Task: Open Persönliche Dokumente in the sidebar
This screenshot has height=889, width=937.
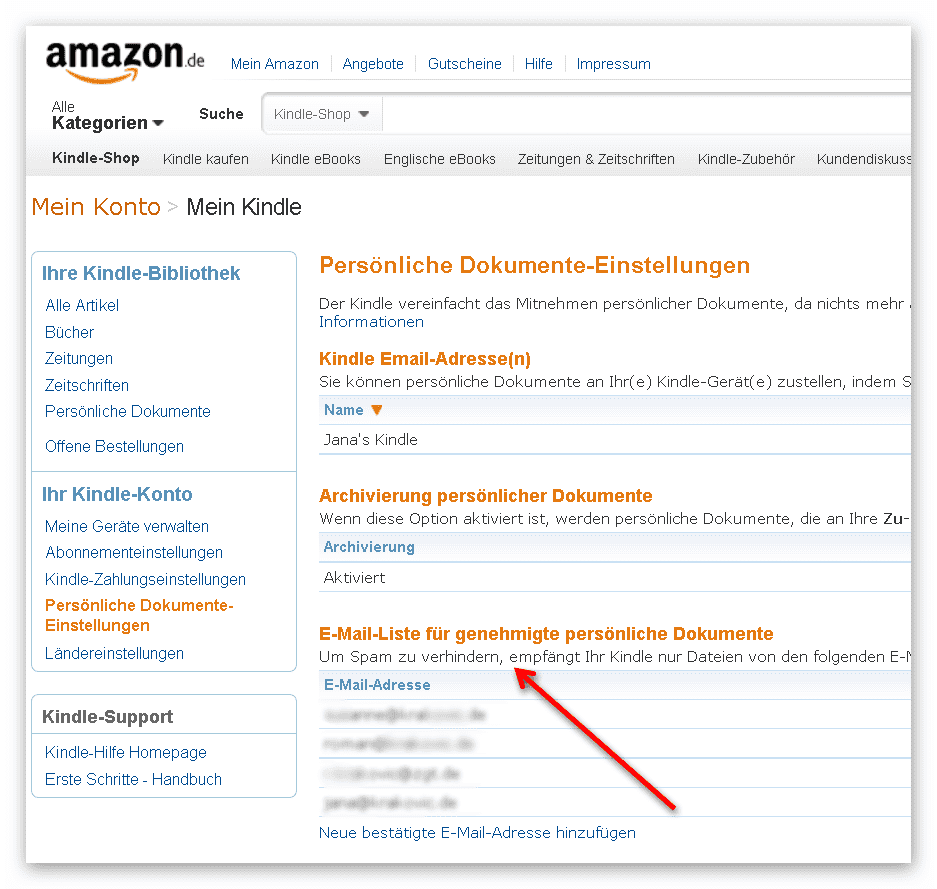Action: (128, 411)
